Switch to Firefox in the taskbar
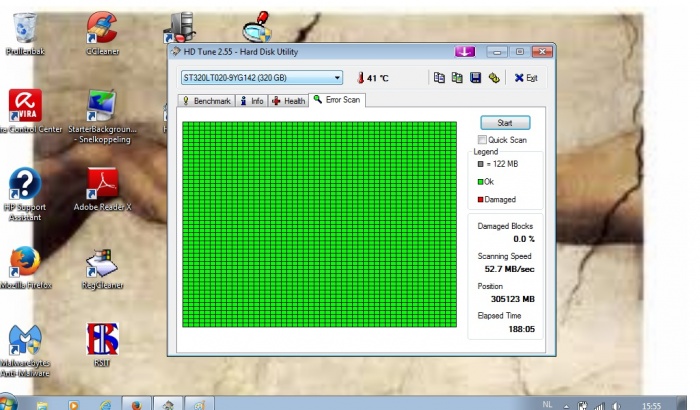This screenshot has height=410, width=700. coord(136,403)
